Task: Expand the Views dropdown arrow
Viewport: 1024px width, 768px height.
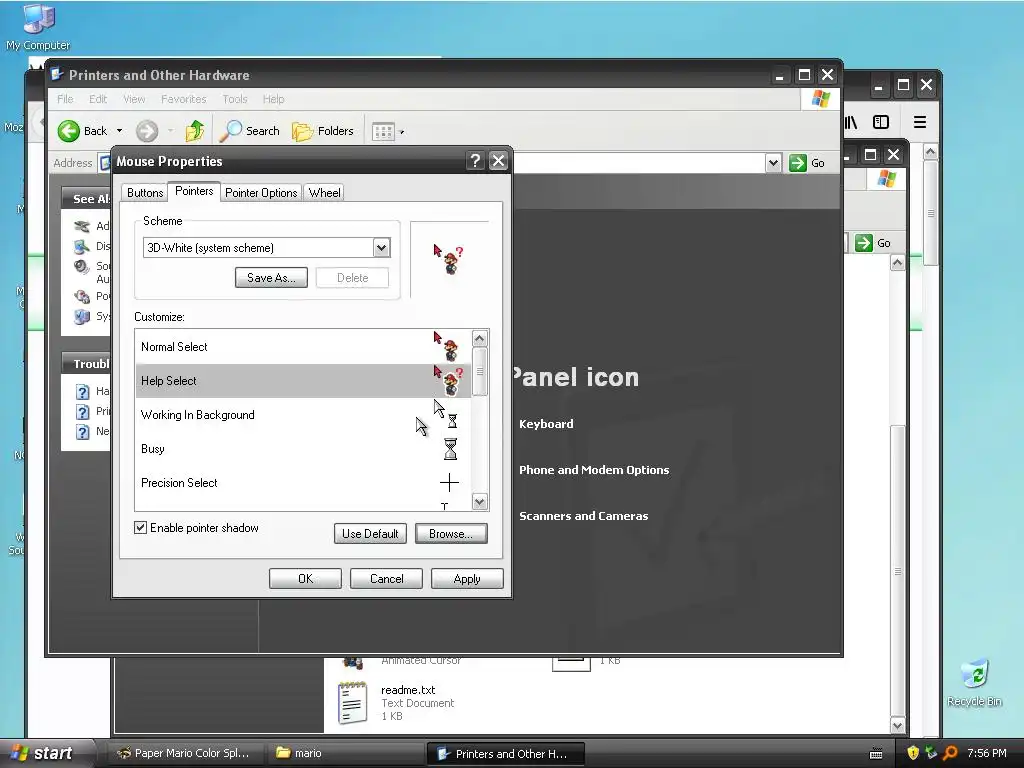Action: (x=402, y=133)
